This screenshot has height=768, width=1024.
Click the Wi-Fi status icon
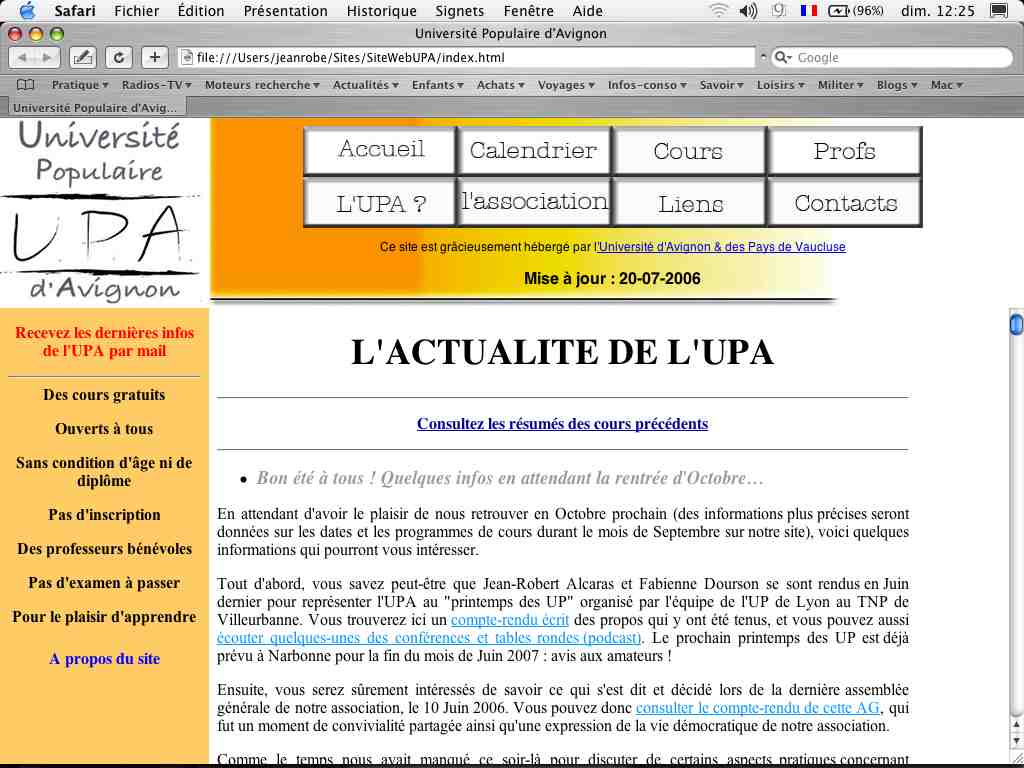[x=719, y=10]
